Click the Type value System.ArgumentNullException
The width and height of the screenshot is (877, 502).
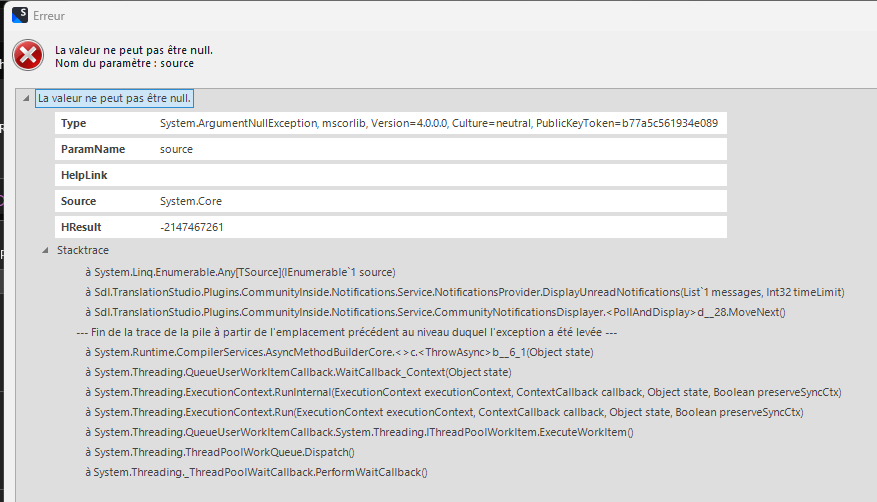[439, 124]
